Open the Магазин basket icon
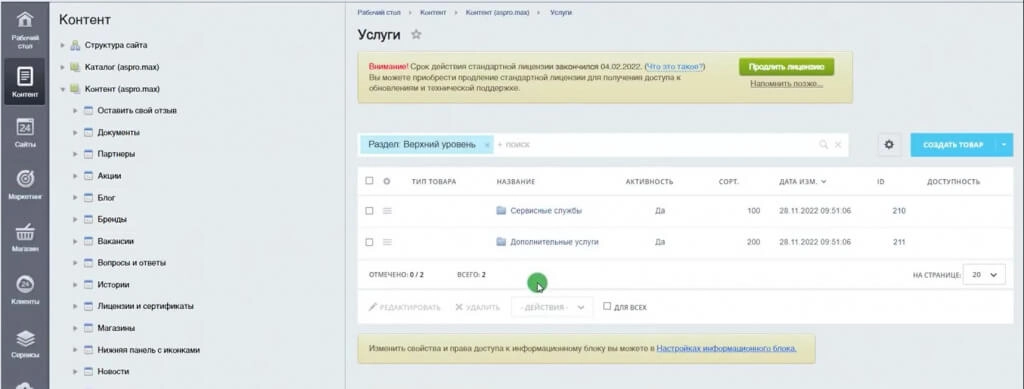This screenshot has width=1024, height=389. [25, 232]
